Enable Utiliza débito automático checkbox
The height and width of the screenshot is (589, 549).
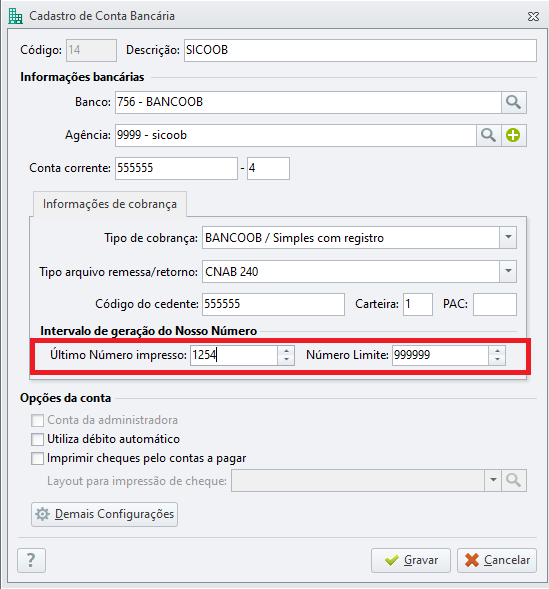point(38,439)
